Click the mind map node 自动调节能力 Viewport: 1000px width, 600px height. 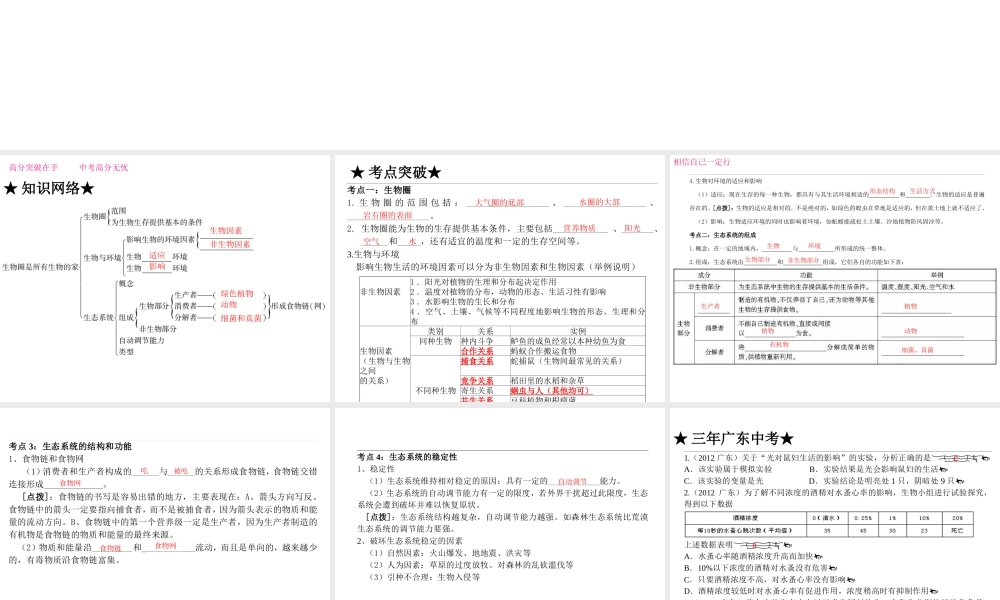[x=142, y=340]
